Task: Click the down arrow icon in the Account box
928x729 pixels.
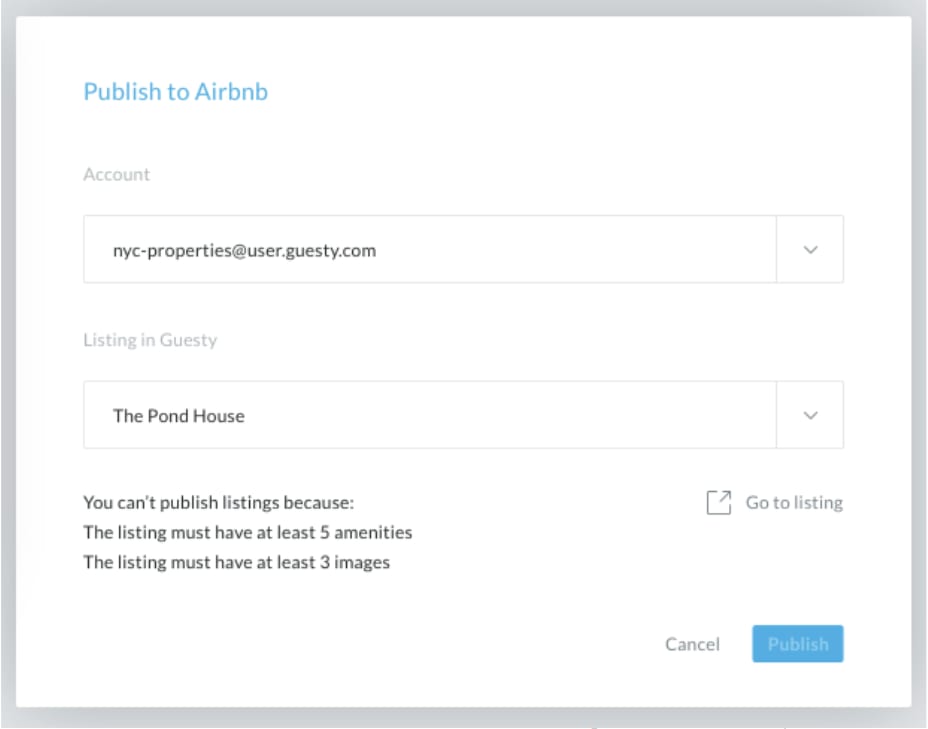Action: [x=810, y=250]
